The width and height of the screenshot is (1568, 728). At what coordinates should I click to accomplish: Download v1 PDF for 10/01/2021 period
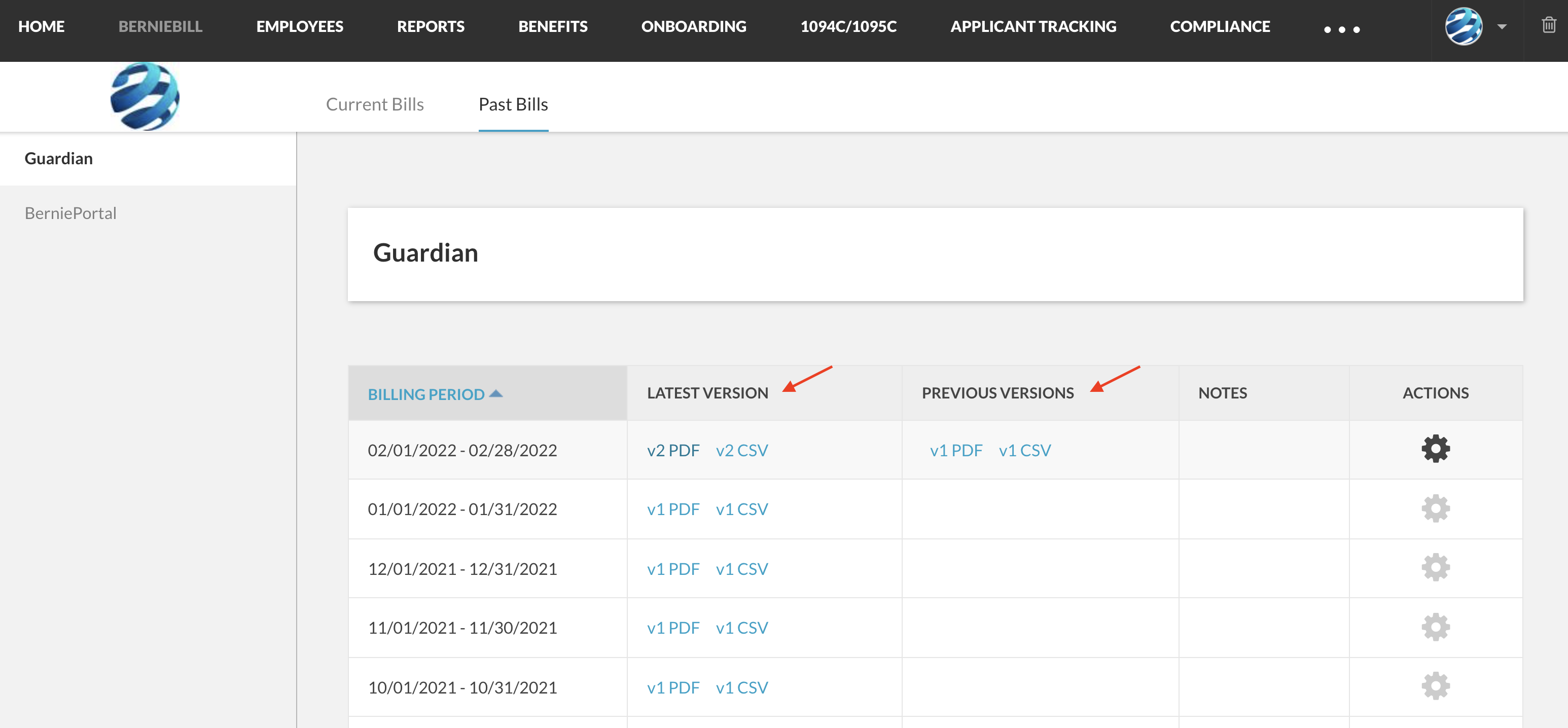[673, 687]
